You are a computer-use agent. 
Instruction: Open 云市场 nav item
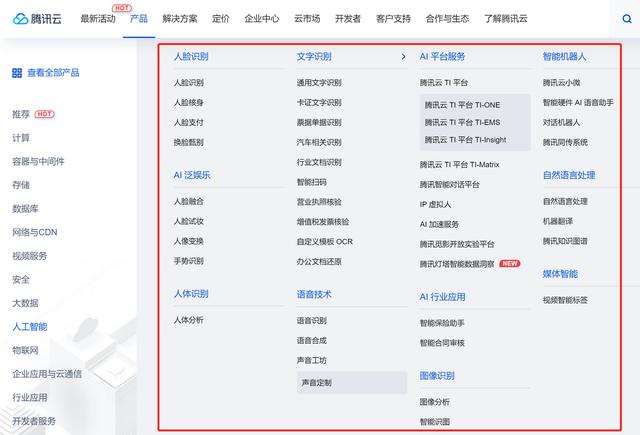click(x=307, y=19)
